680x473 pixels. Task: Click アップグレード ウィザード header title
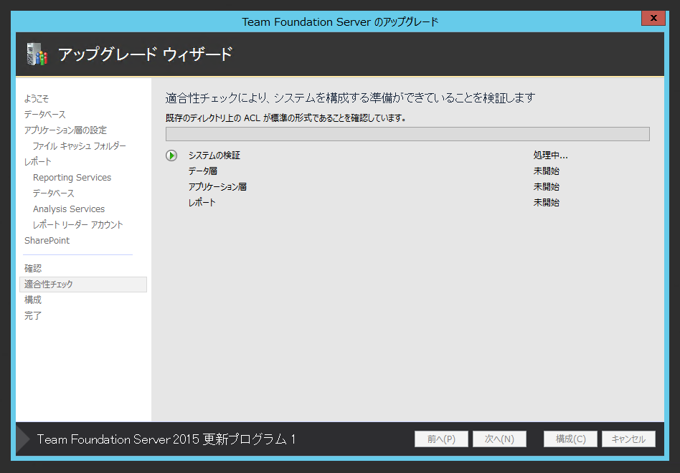(145, 54)
